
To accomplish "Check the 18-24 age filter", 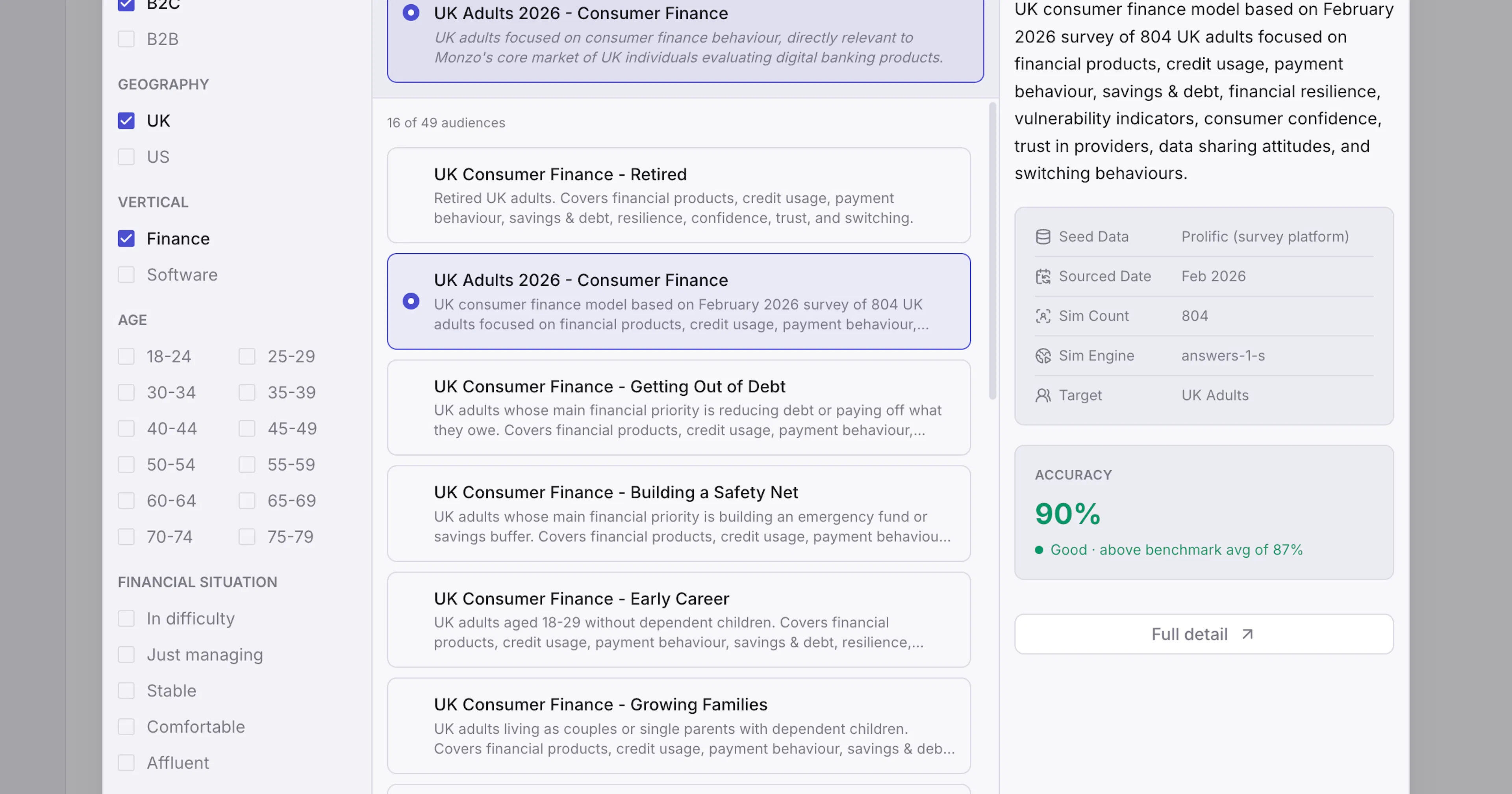I will coord(126,356).
